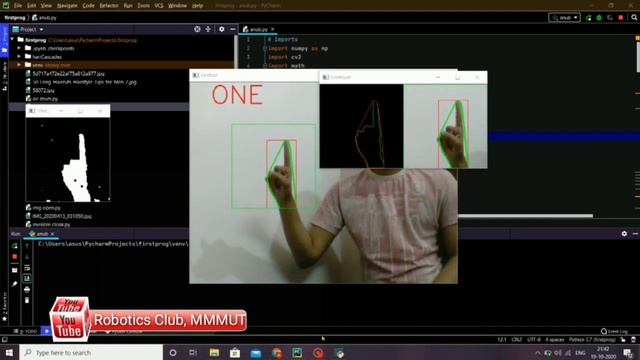Stop the program with the red toolbar square
The width and height of the screenshot is (640, 360).
point(621,18)
